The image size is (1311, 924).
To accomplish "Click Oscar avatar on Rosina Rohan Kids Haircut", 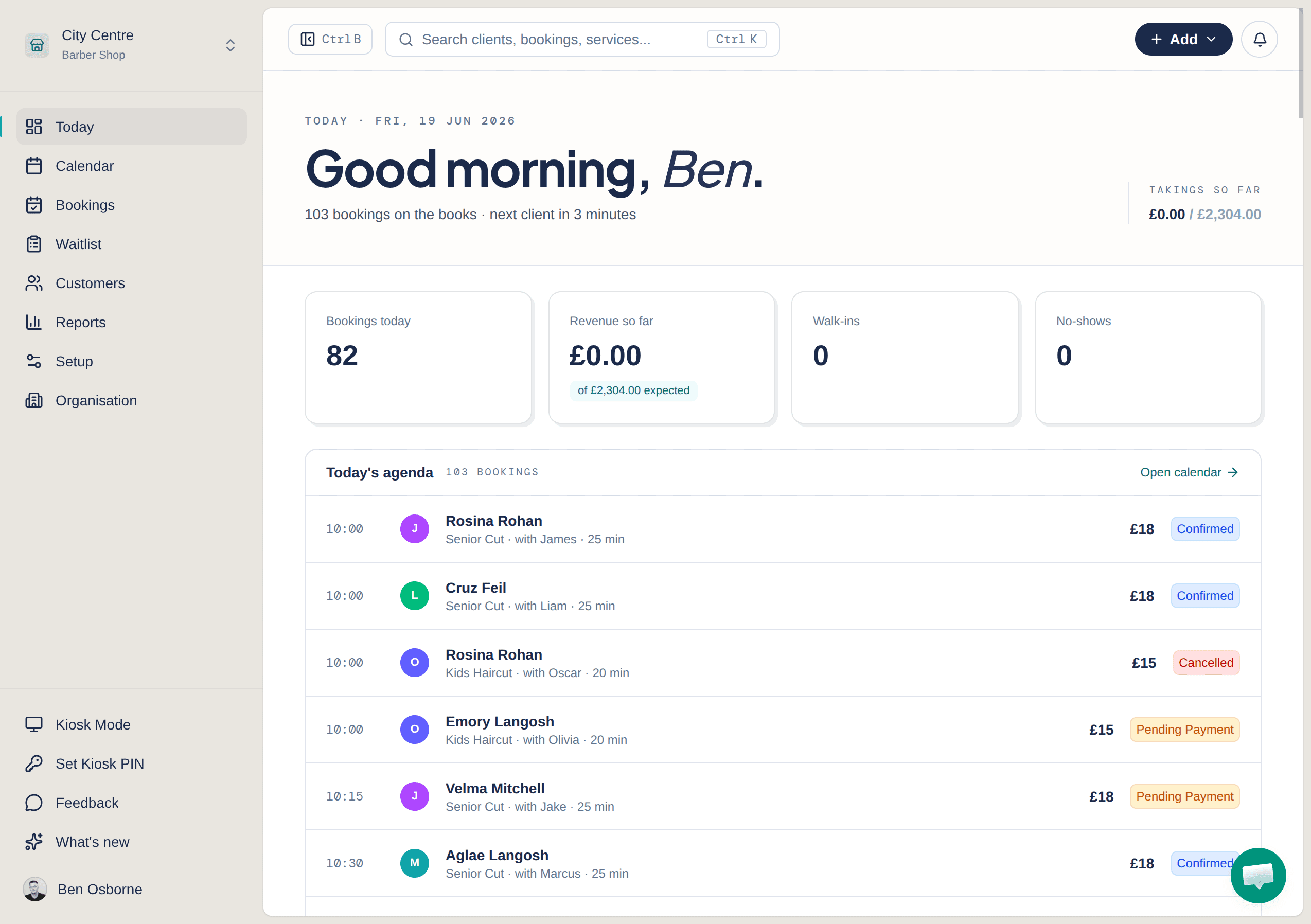I will tap(415, 663).
